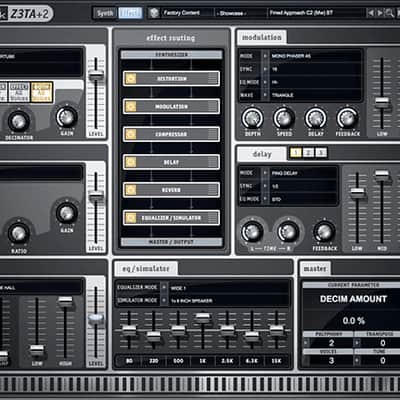Open the Equalizer Mode dropdown arrow
The height and width of the screenshot is (400, 400).
point(164,287)
